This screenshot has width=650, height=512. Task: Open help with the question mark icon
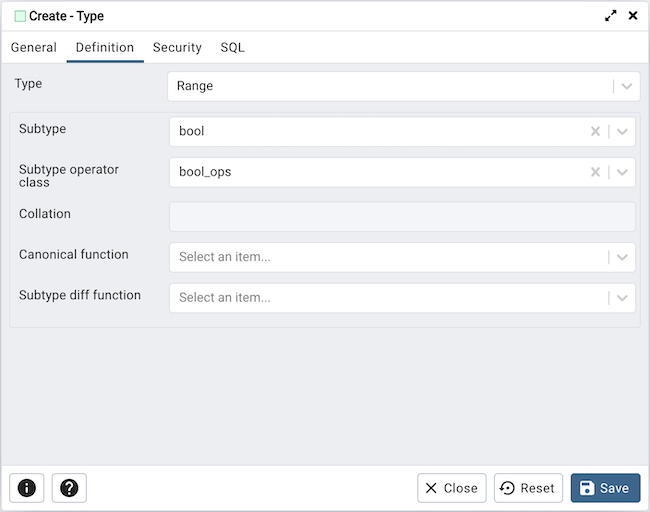click(x=69, y=488)
